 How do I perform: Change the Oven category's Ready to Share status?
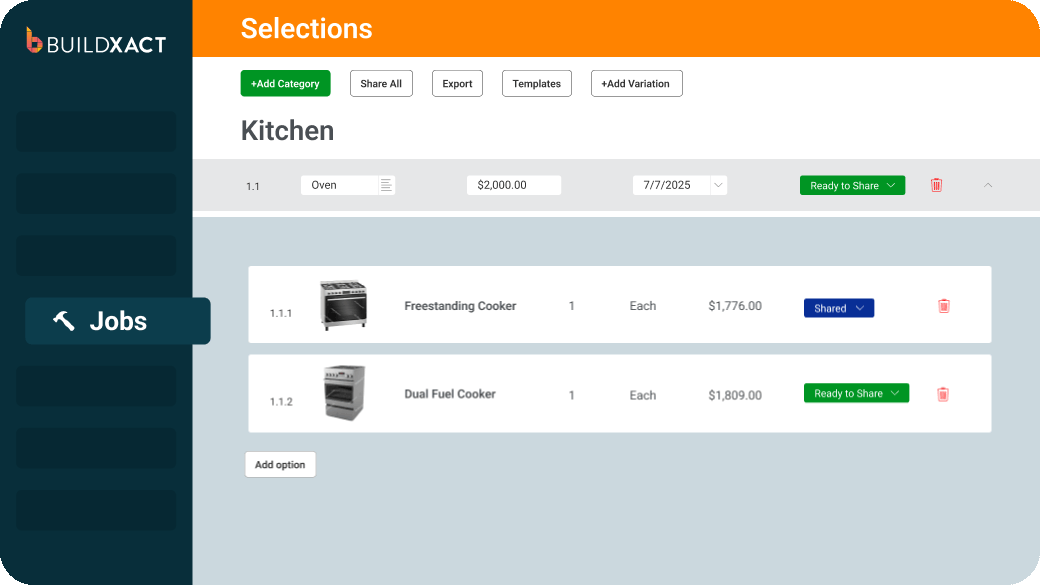(852, 185)
